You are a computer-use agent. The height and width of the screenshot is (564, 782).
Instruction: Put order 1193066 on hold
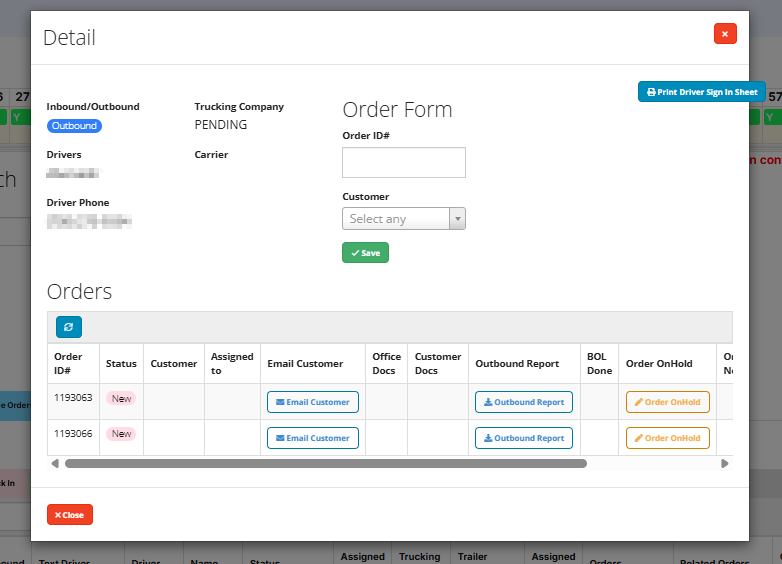[x=667, y=438]
